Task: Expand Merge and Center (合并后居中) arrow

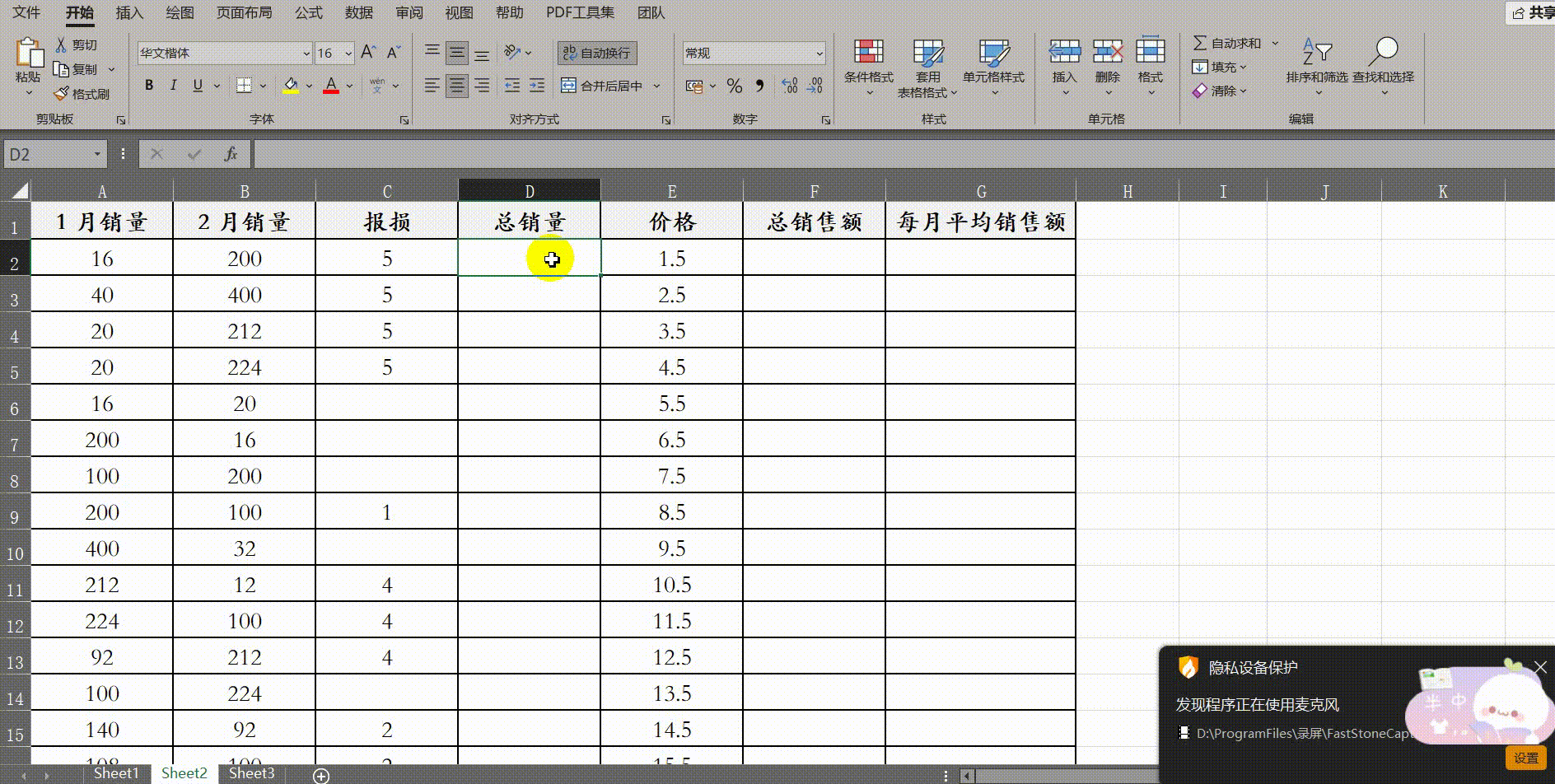Action: 656,86
